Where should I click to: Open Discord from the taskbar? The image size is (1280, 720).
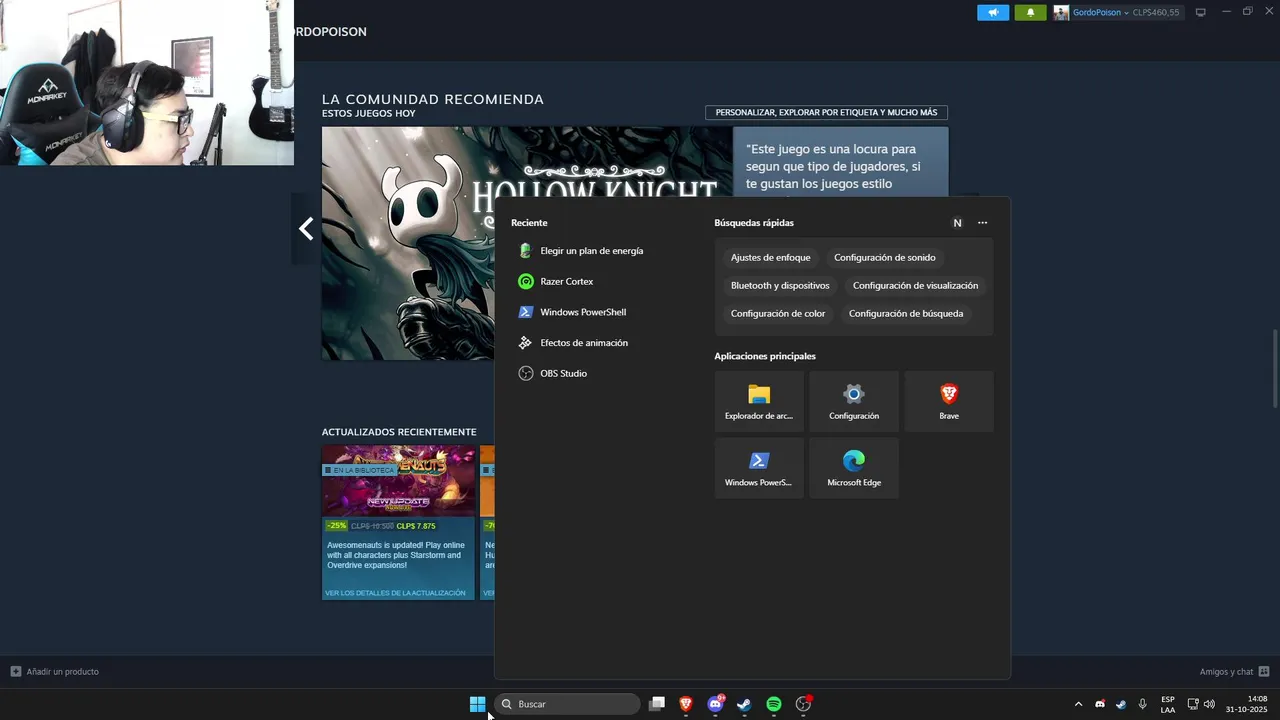click(x=715, y=704)
